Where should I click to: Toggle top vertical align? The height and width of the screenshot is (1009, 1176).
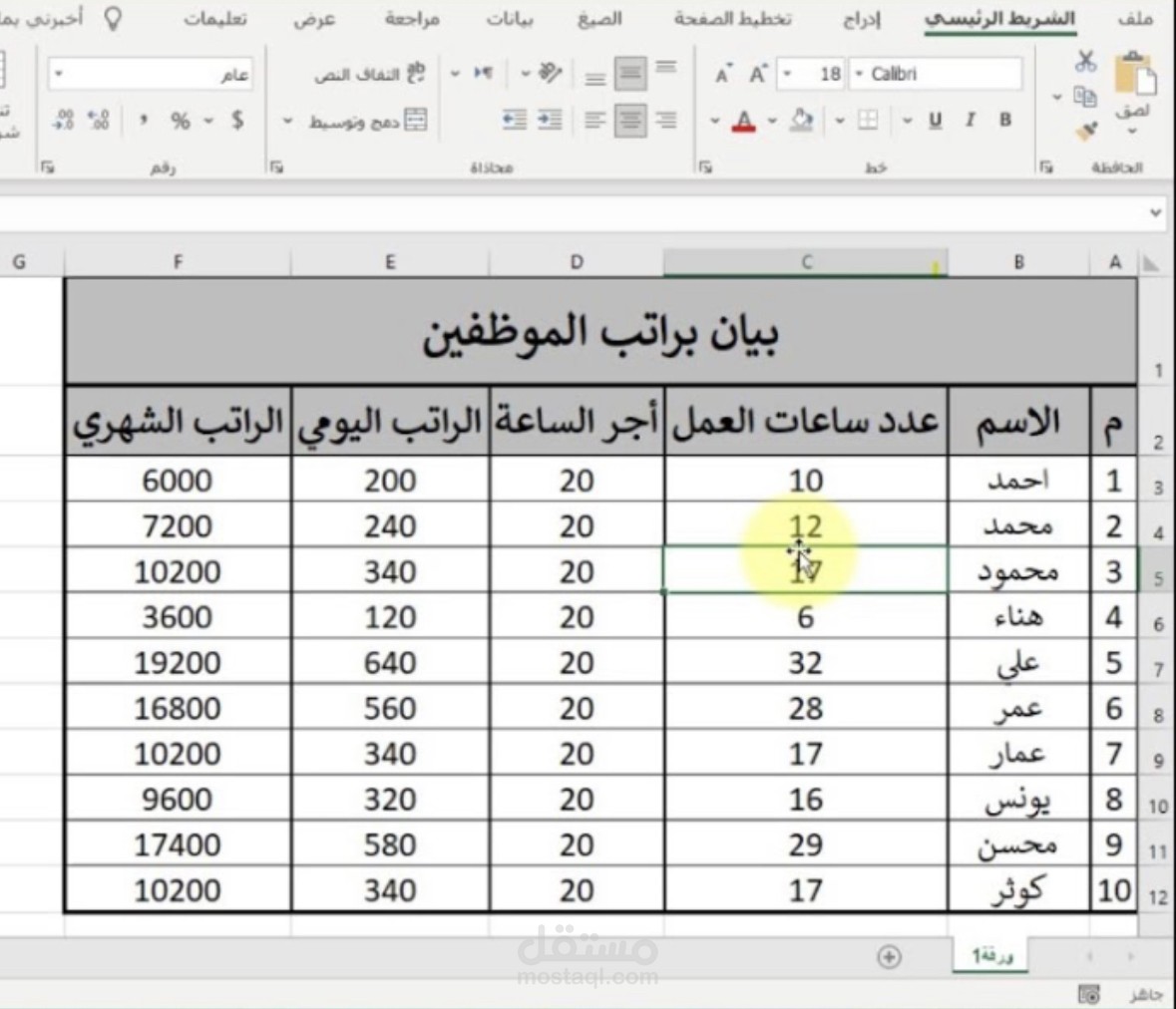click(665, 68)
